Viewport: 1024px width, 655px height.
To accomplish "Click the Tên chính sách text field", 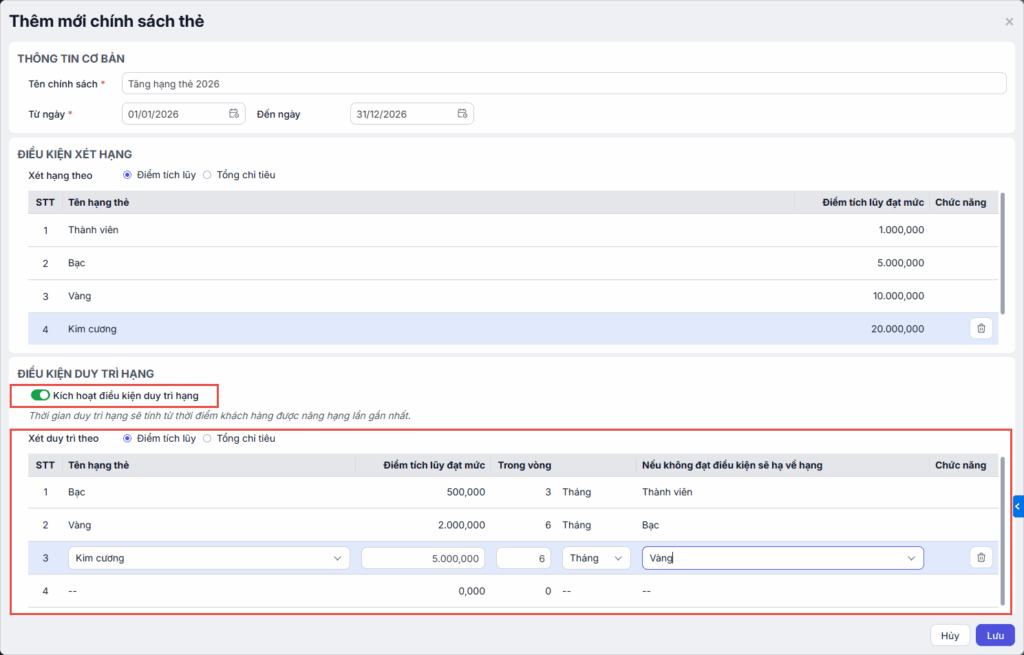I will (563, 83).
